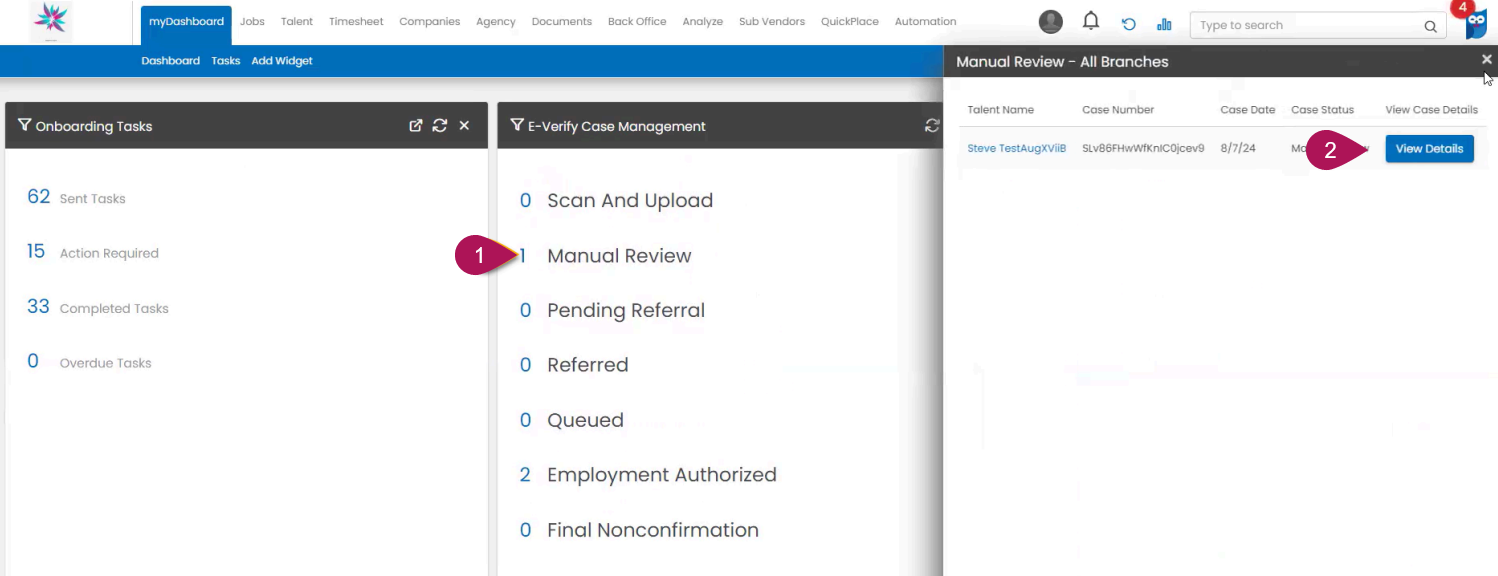Open the owl assistant icon
The image size is (1498, 576).
[1476, 24]
